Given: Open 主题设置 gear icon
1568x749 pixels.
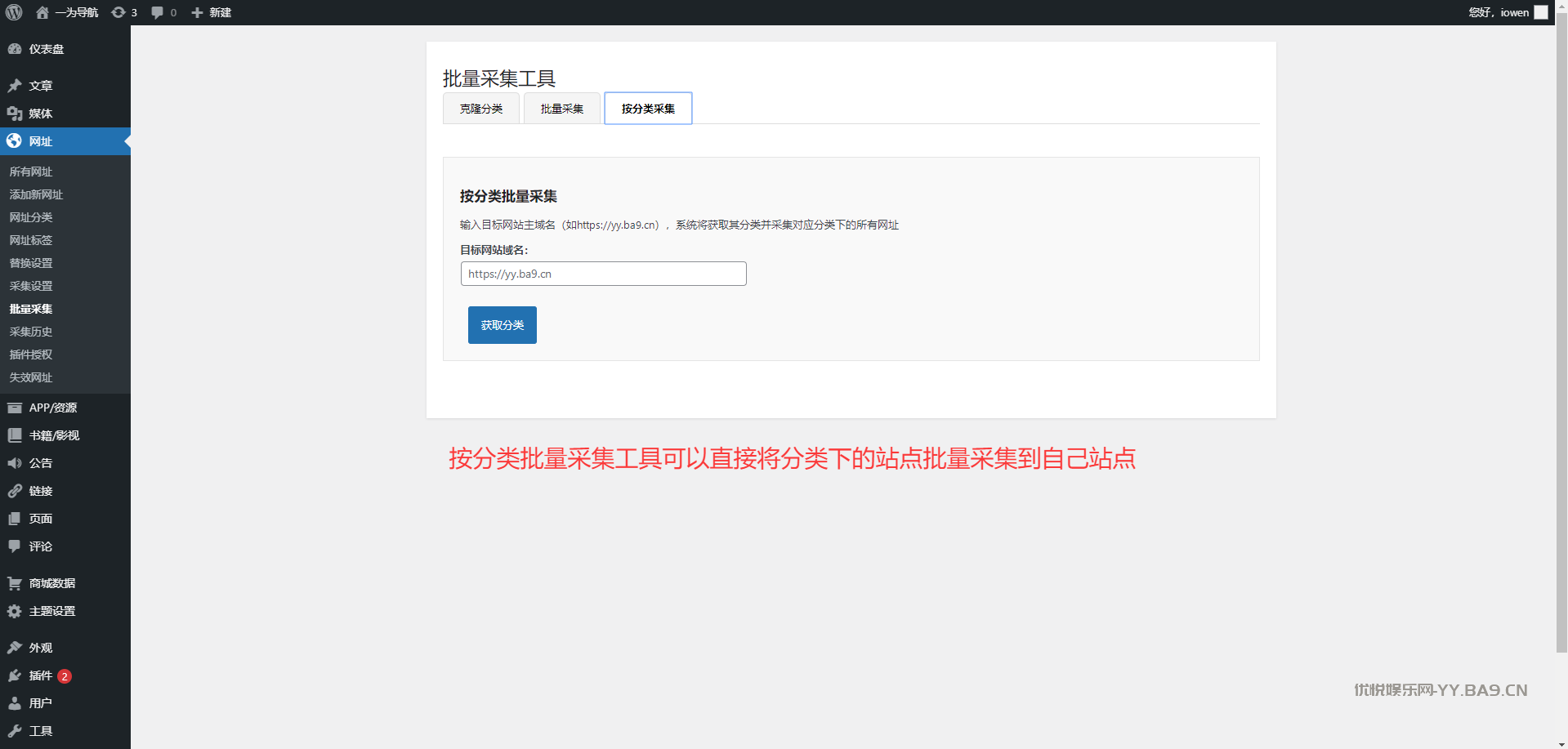Looking at the screenshot, I should [15, 611].
